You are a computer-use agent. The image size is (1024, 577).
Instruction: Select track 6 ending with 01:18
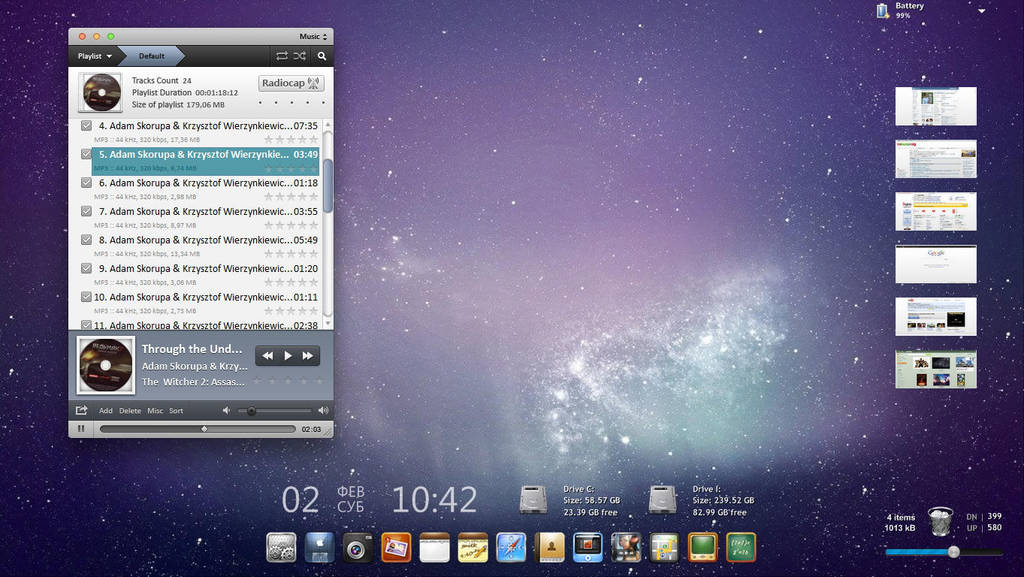[208, 189]
